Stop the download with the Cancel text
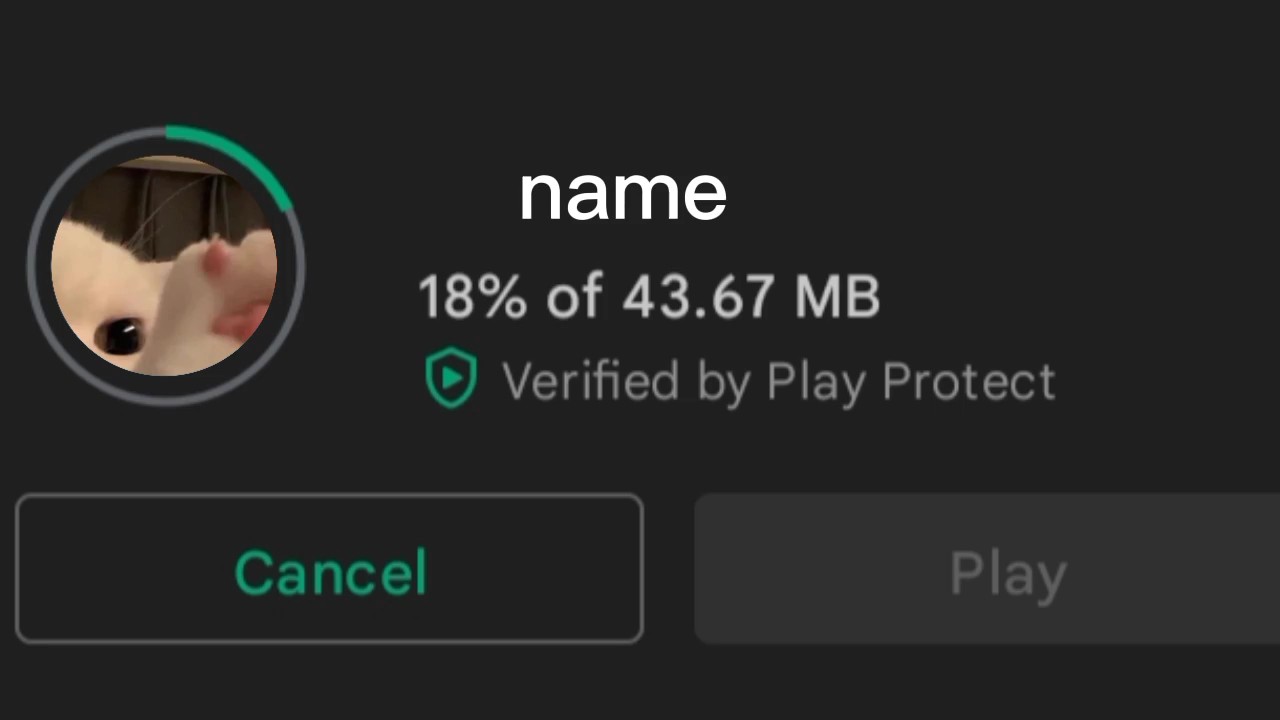Image resolution: width=1280 pixels, height=720 pixels. (x=330, y=572)
